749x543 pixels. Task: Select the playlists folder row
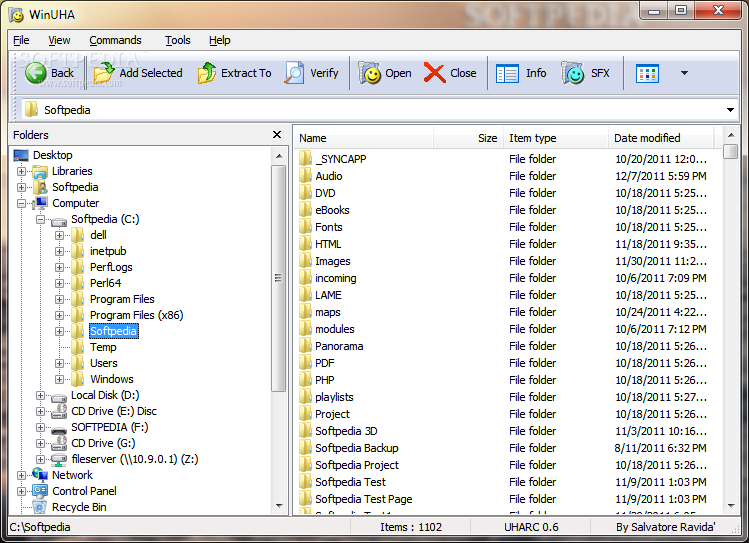506,397
